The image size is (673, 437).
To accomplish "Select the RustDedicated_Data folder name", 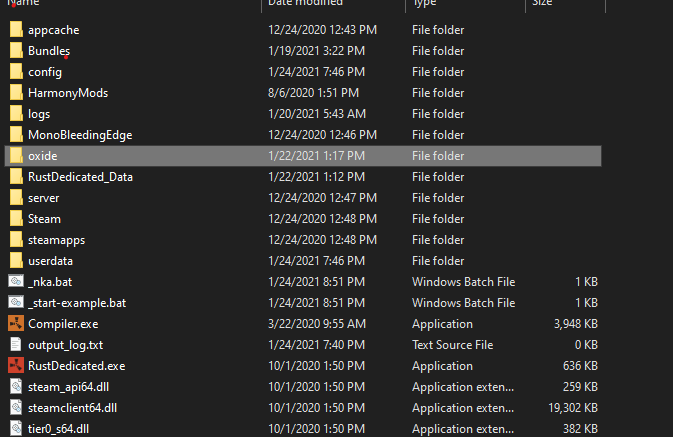I will (x=80, y=177).
